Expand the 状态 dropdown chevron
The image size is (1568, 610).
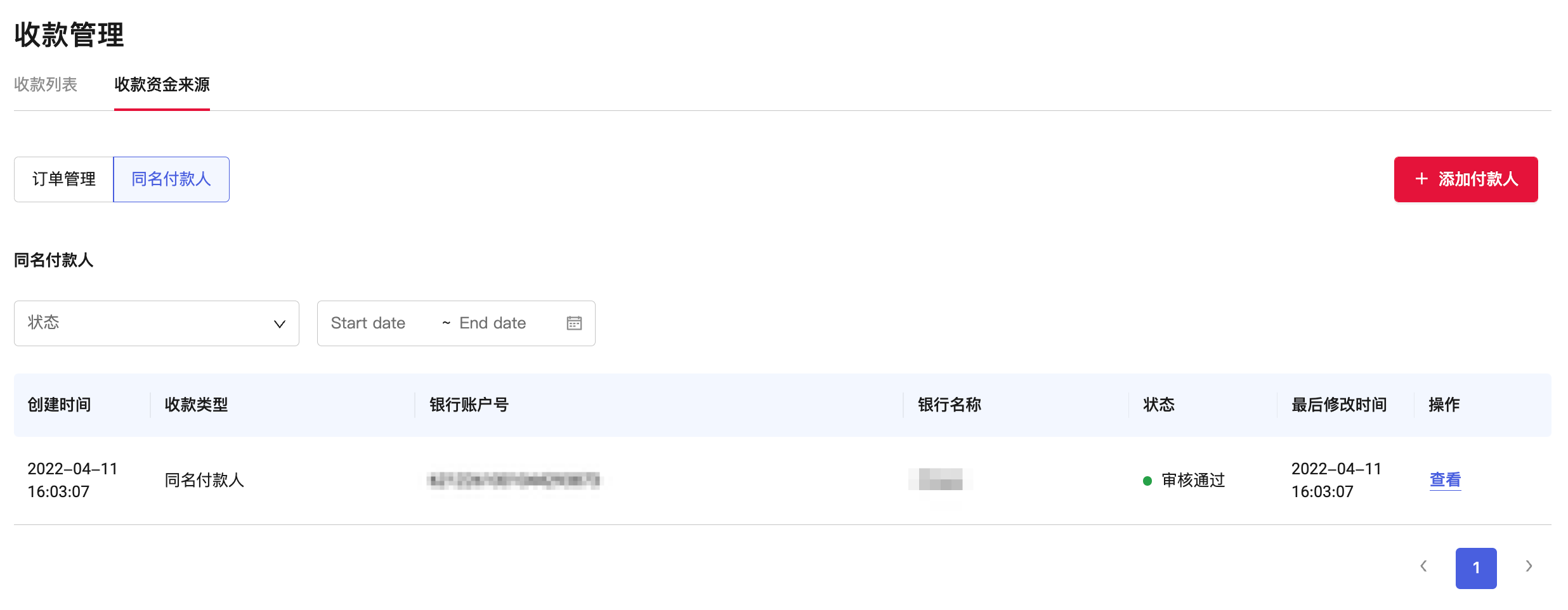click(x=279, y=324)
